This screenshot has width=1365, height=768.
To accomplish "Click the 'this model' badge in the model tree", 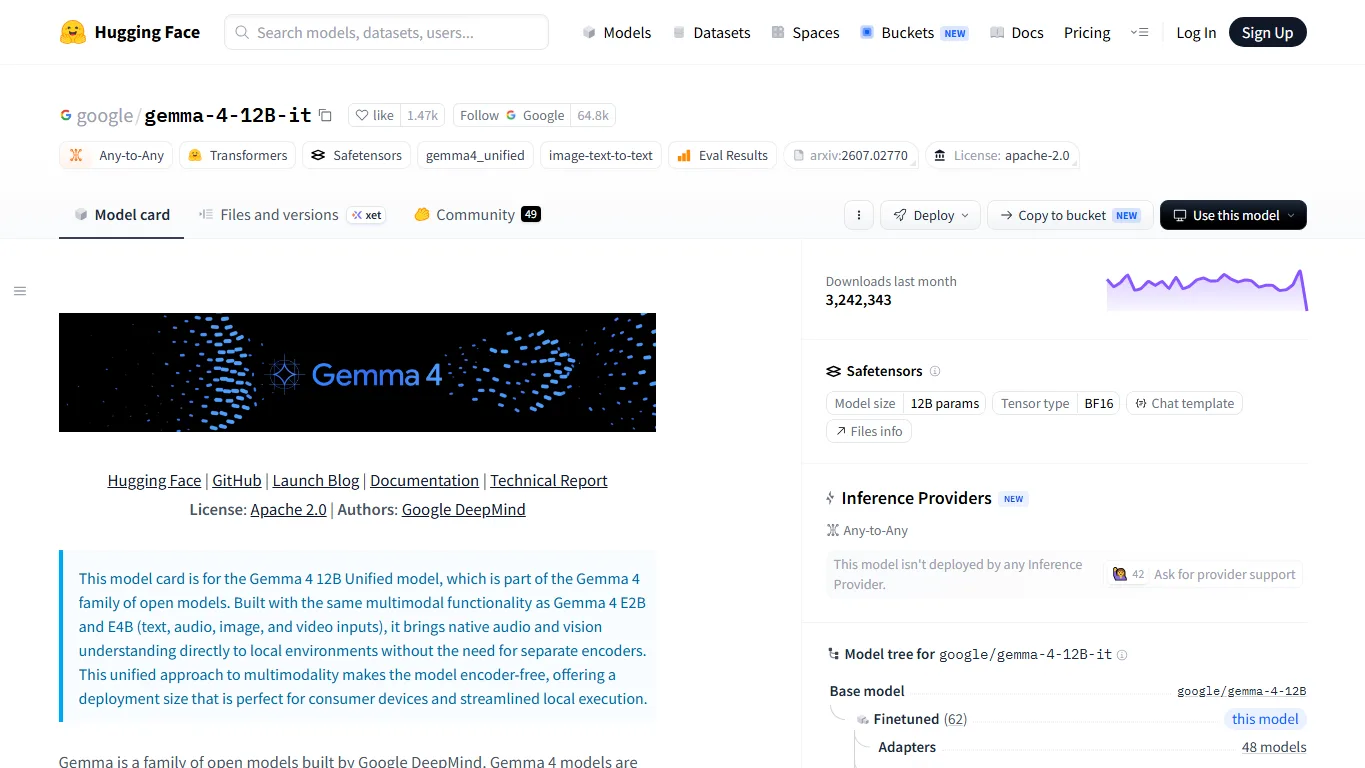I will pyautogui.click(x=1265, y=719).
